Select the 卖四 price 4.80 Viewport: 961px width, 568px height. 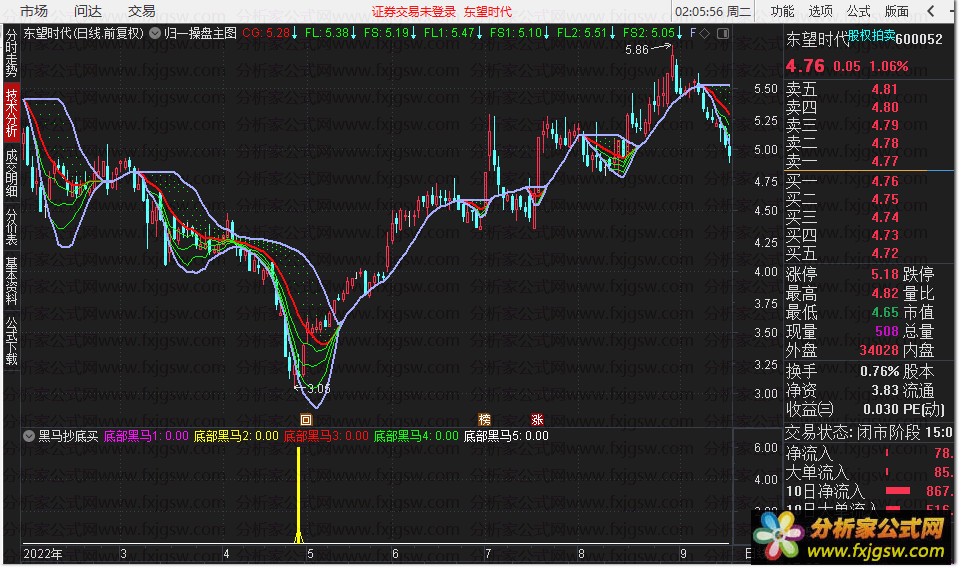tap(884, 107)
